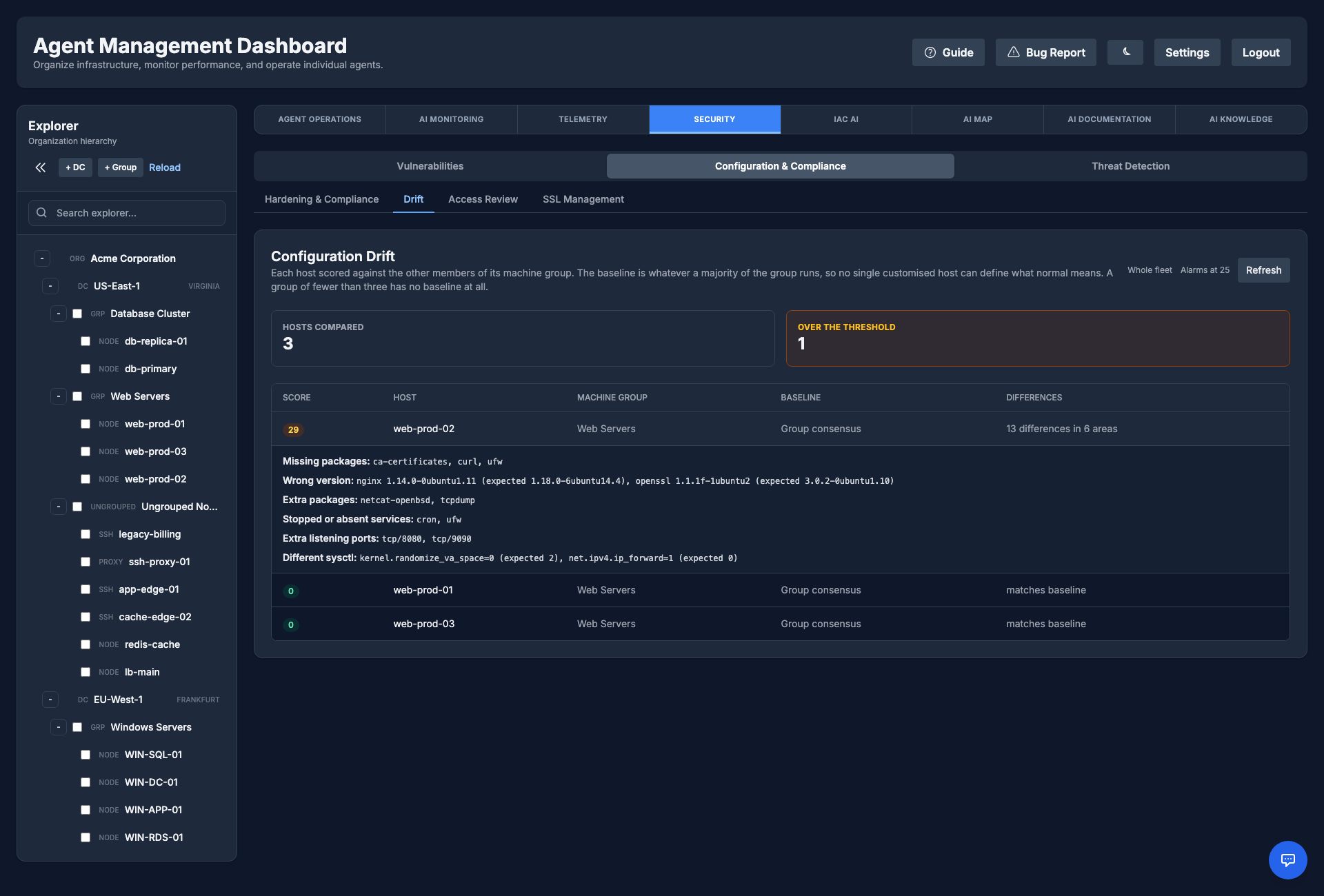Select web-prod-03 row in drift table
The width and height of the screenshot is (1324, 896).
781,624
